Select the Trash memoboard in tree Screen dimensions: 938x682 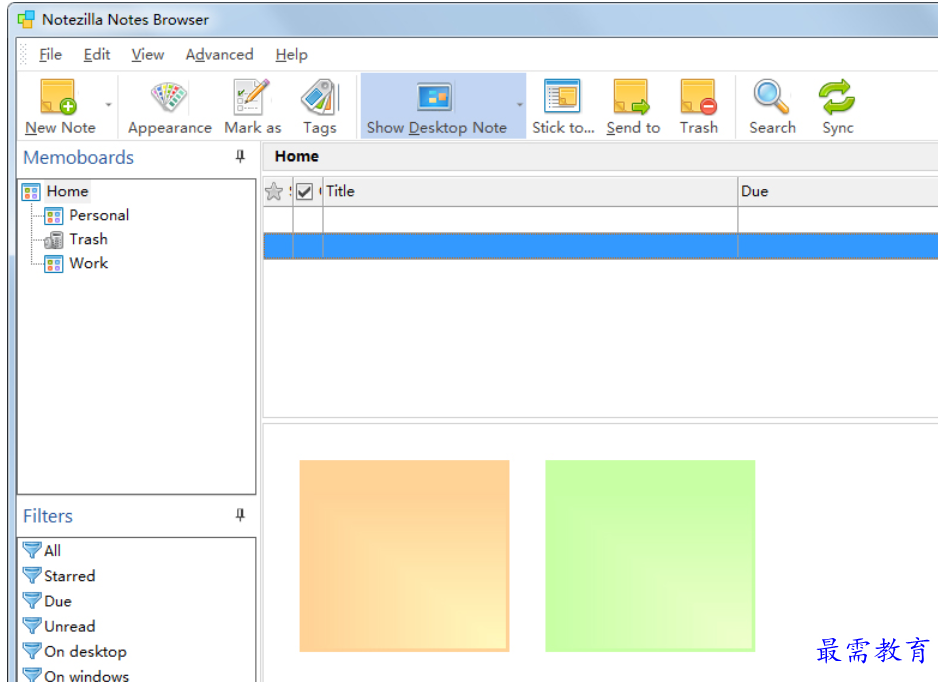[89, 239]
